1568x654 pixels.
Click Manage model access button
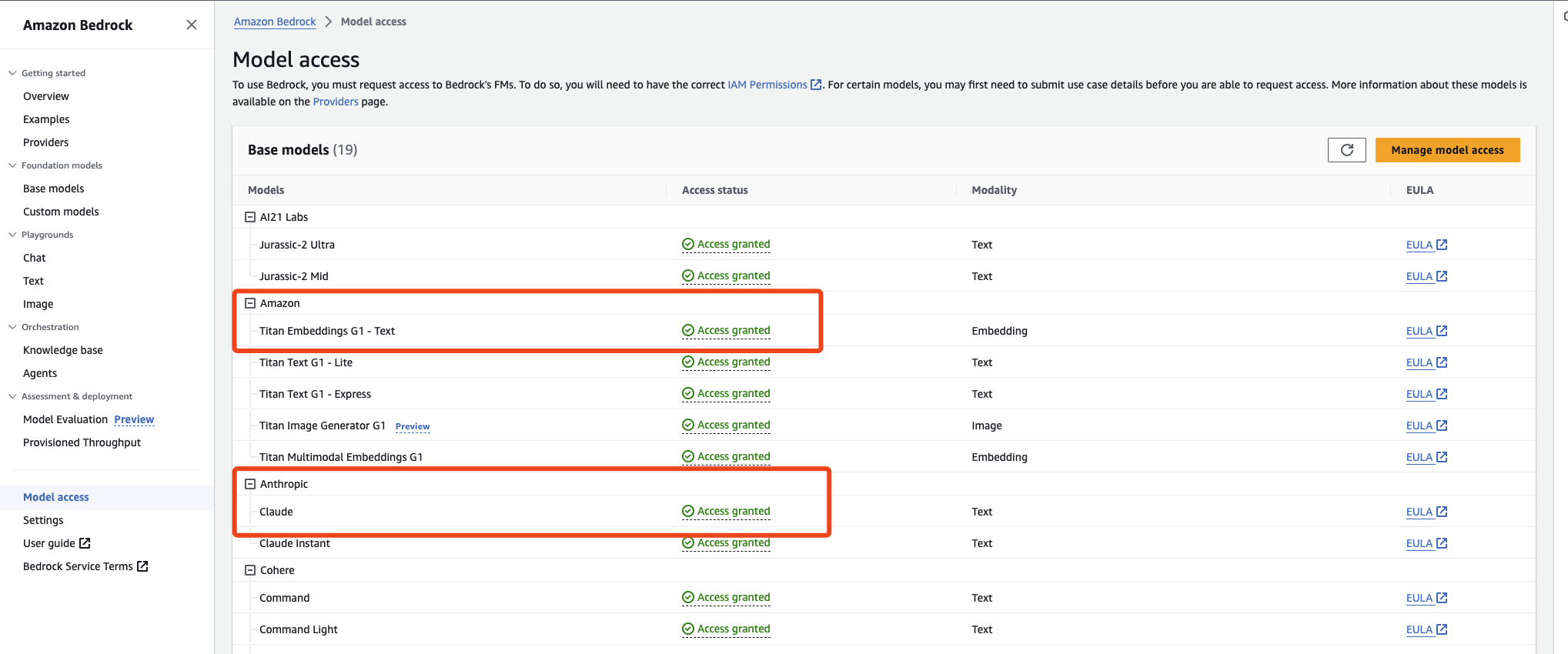(1447, 150)
